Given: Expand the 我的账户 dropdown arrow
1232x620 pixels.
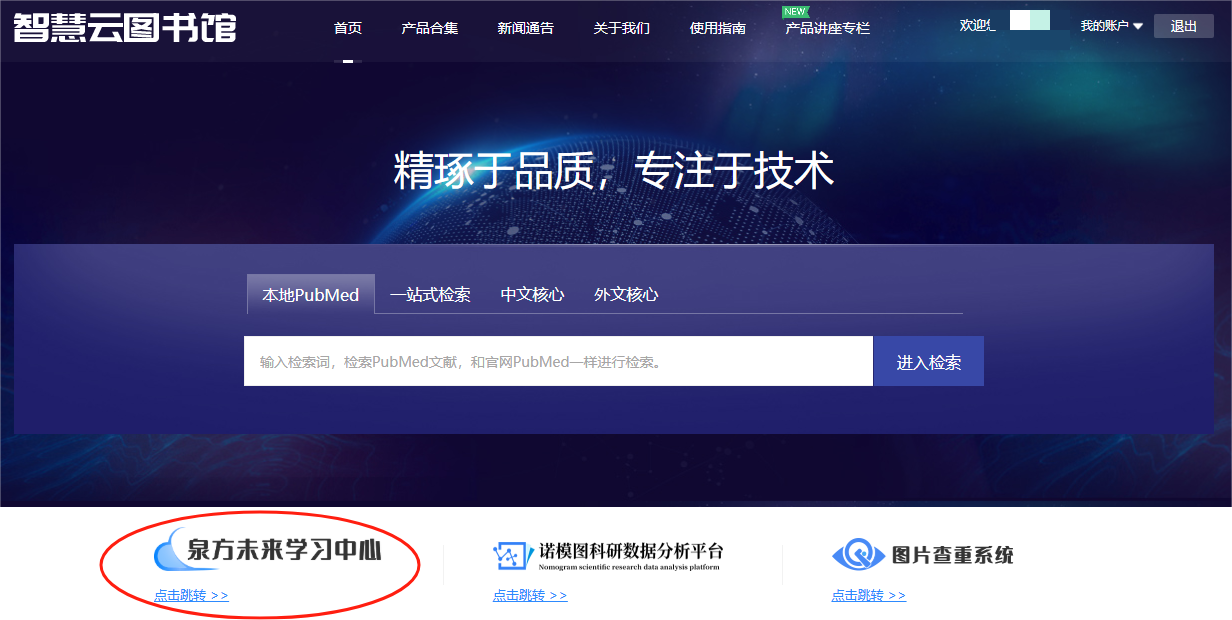Looking at the screenshot, I should (1137, 26).
